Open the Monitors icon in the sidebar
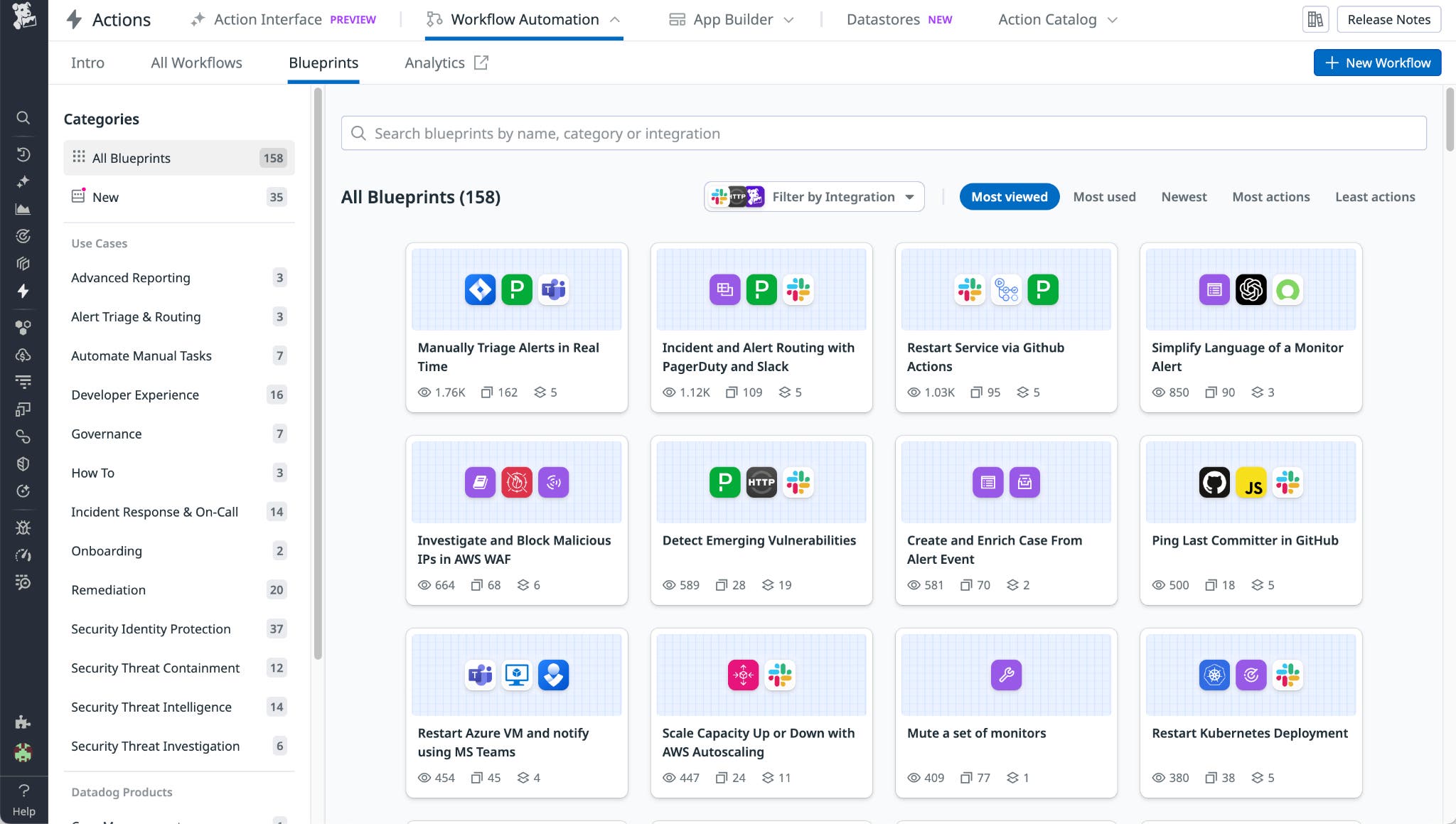Screen dimensions: 1456x824 point(23,236)
